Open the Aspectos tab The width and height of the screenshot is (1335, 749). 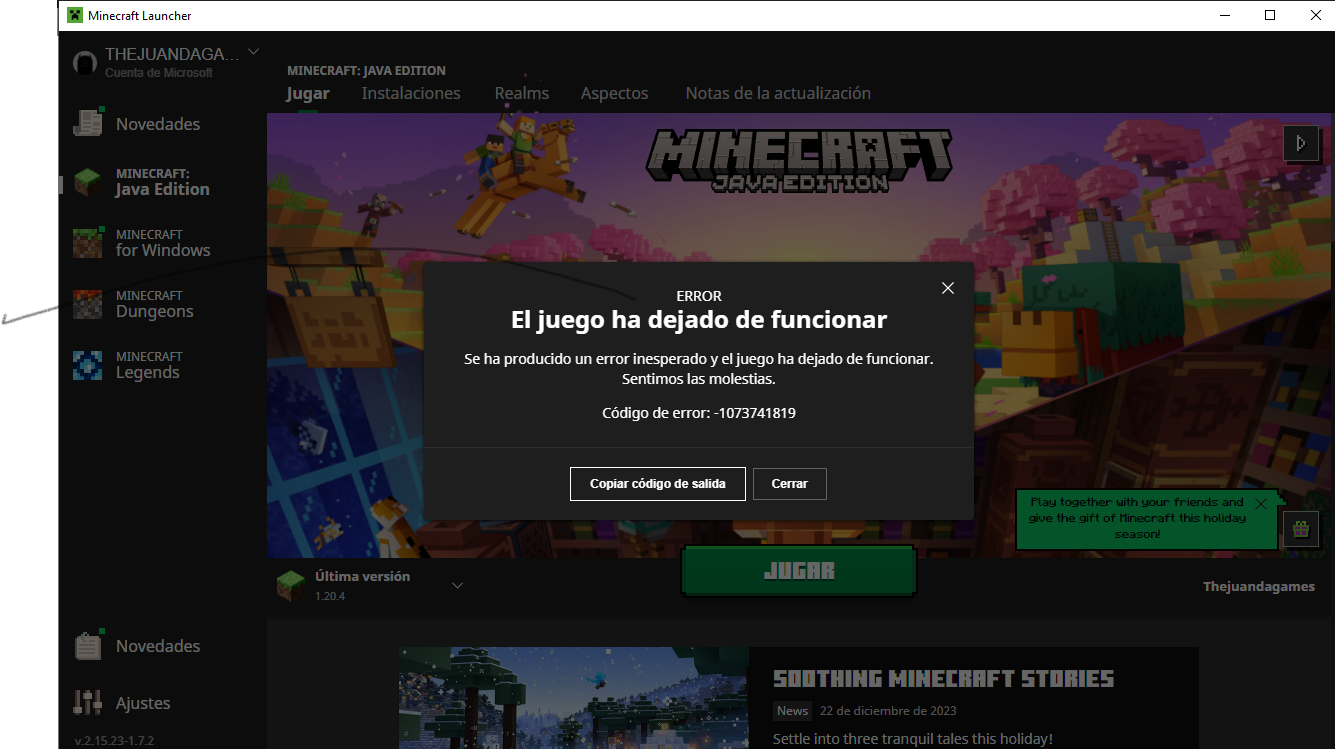[615, 93]
